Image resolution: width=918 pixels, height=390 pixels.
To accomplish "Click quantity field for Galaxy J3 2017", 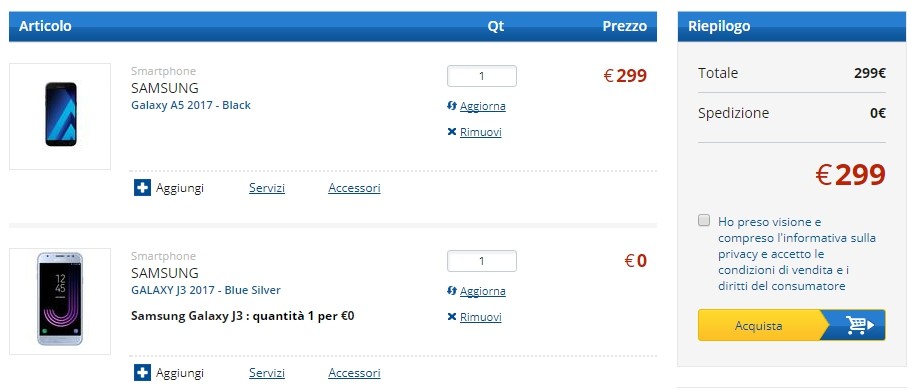I will [x=482, y=261].
